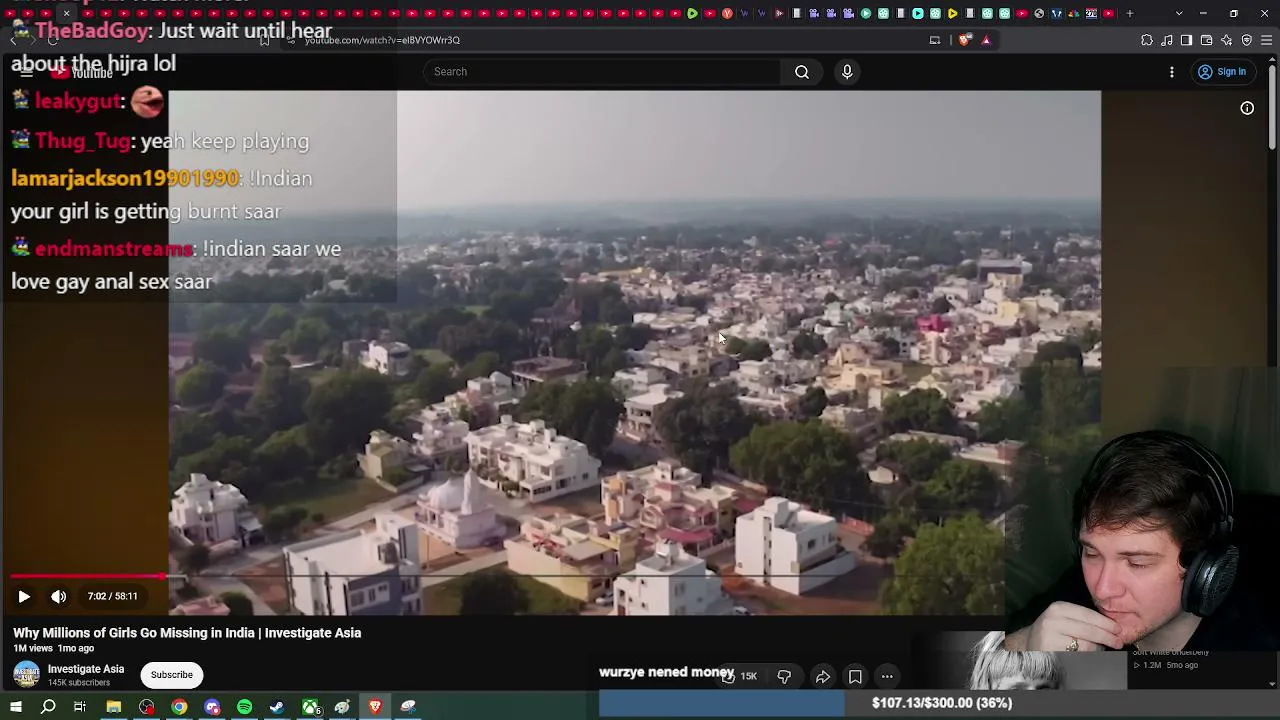
Task: Open a new browser tab with plus
Action: (1130, 14)
